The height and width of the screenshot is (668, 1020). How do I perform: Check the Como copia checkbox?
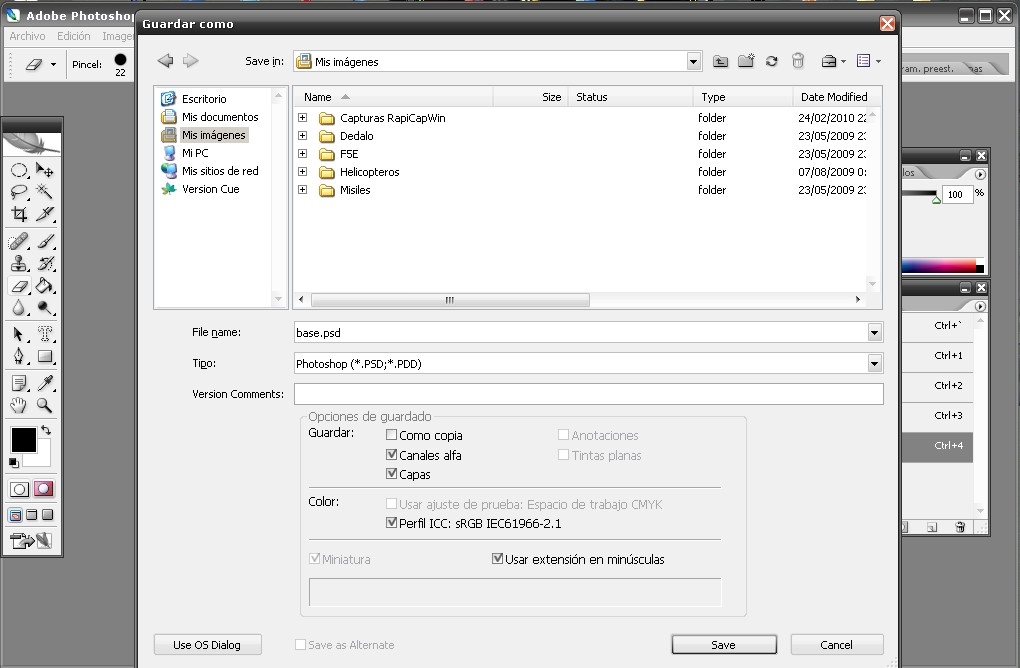point(392,434)
